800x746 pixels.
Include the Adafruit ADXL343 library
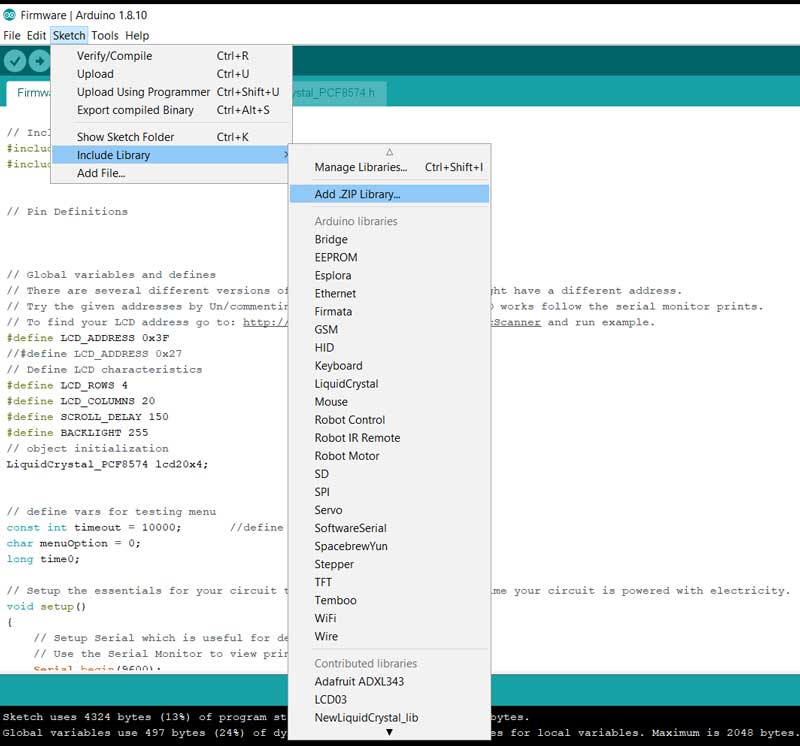pyautogui.click(x=389, y=682)
